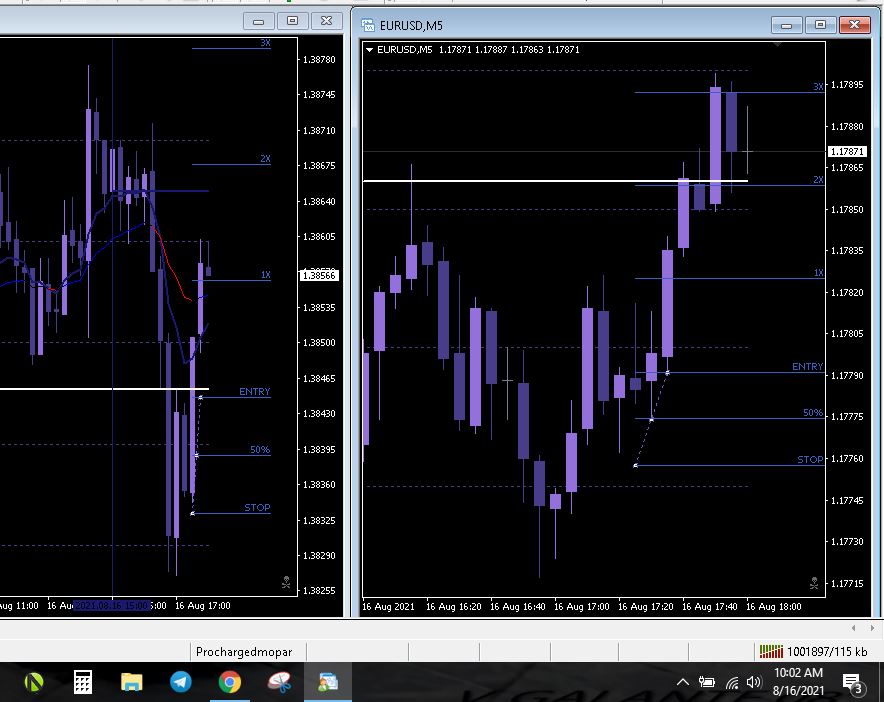Open the notification center with badge 3

(x=853, y=682)
